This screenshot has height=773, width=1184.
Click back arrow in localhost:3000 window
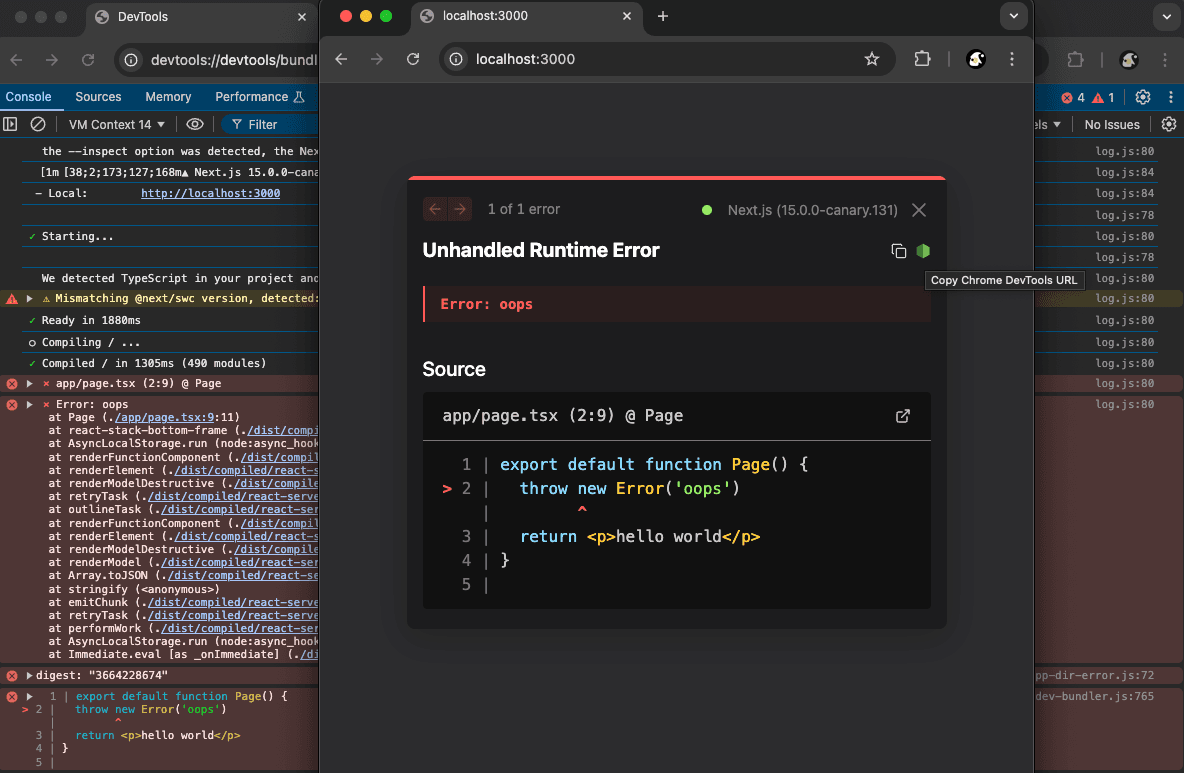pos(341,59)
